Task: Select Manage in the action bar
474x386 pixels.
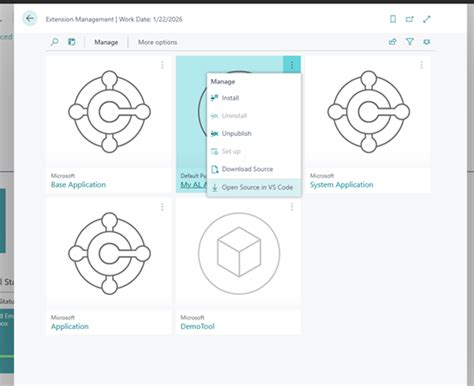Action: coord(106,42)
